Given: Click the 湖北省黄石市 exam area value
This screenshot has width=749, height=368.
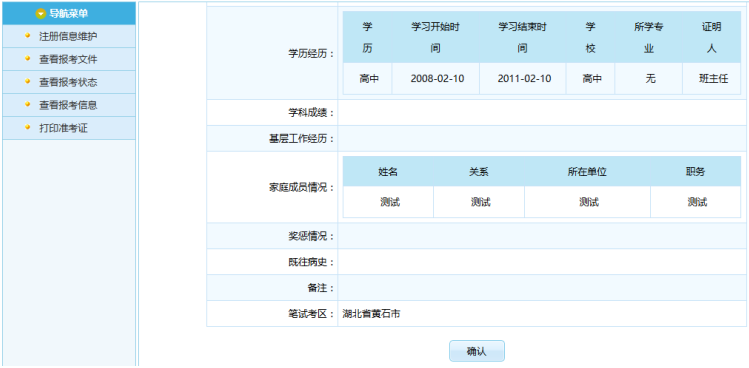Looking at the screenshot, I should click(372, 314).
